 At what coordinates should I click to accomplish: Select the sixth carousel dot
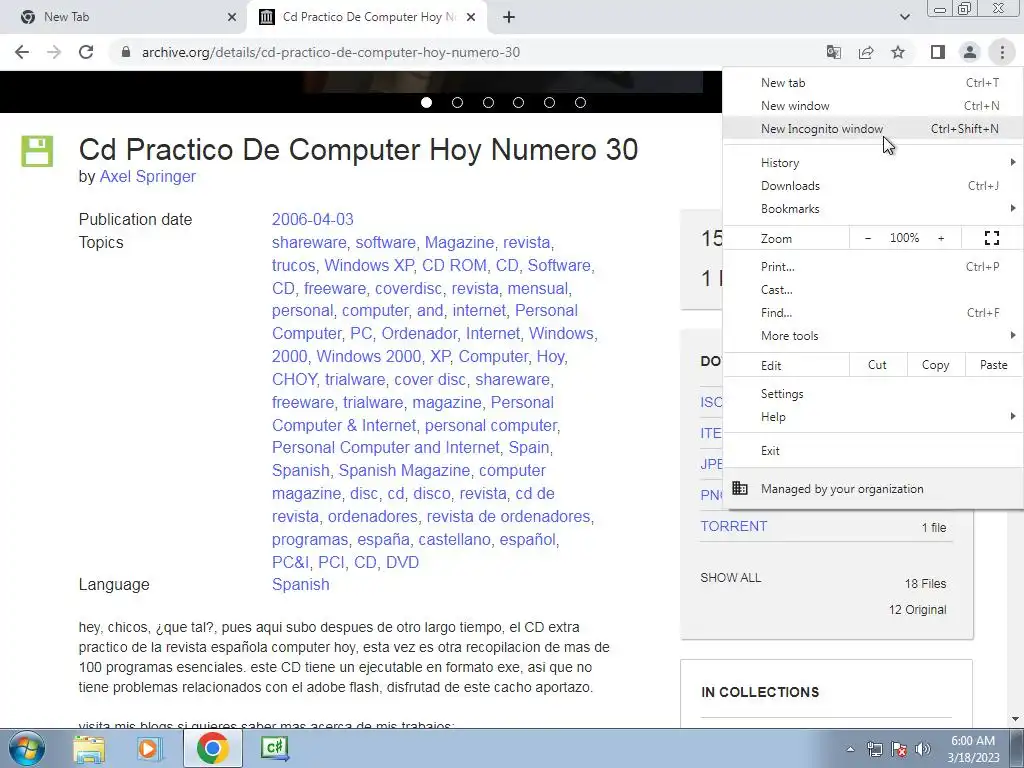click(x=580, y=103)
